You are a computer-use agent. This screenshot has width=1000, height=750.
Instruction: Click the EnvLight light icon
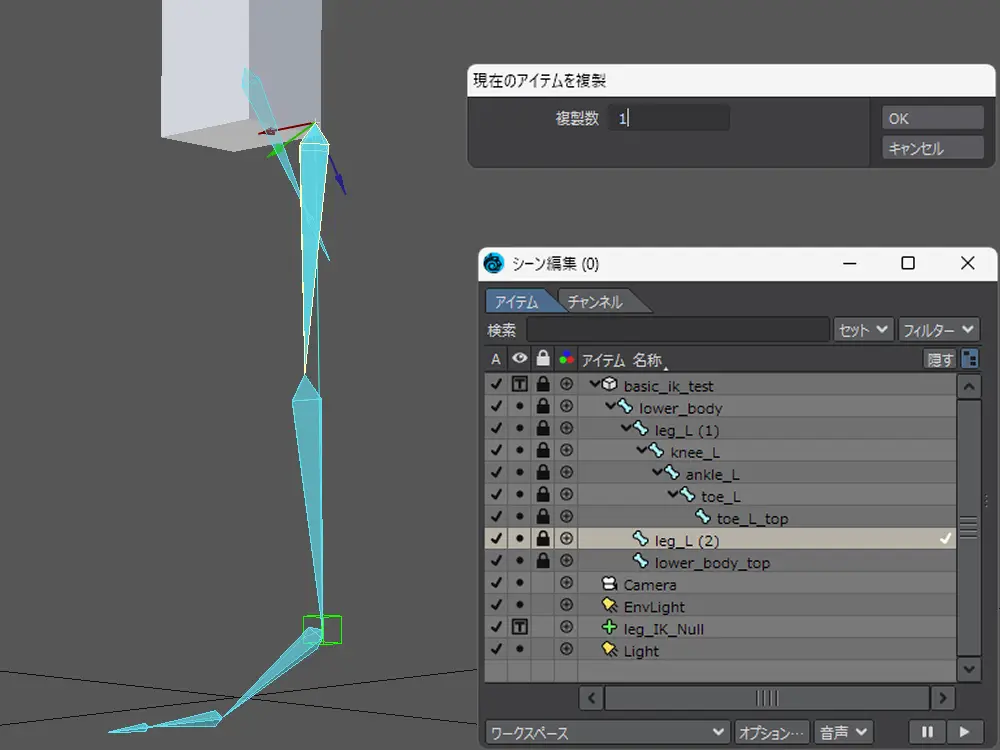609,606
